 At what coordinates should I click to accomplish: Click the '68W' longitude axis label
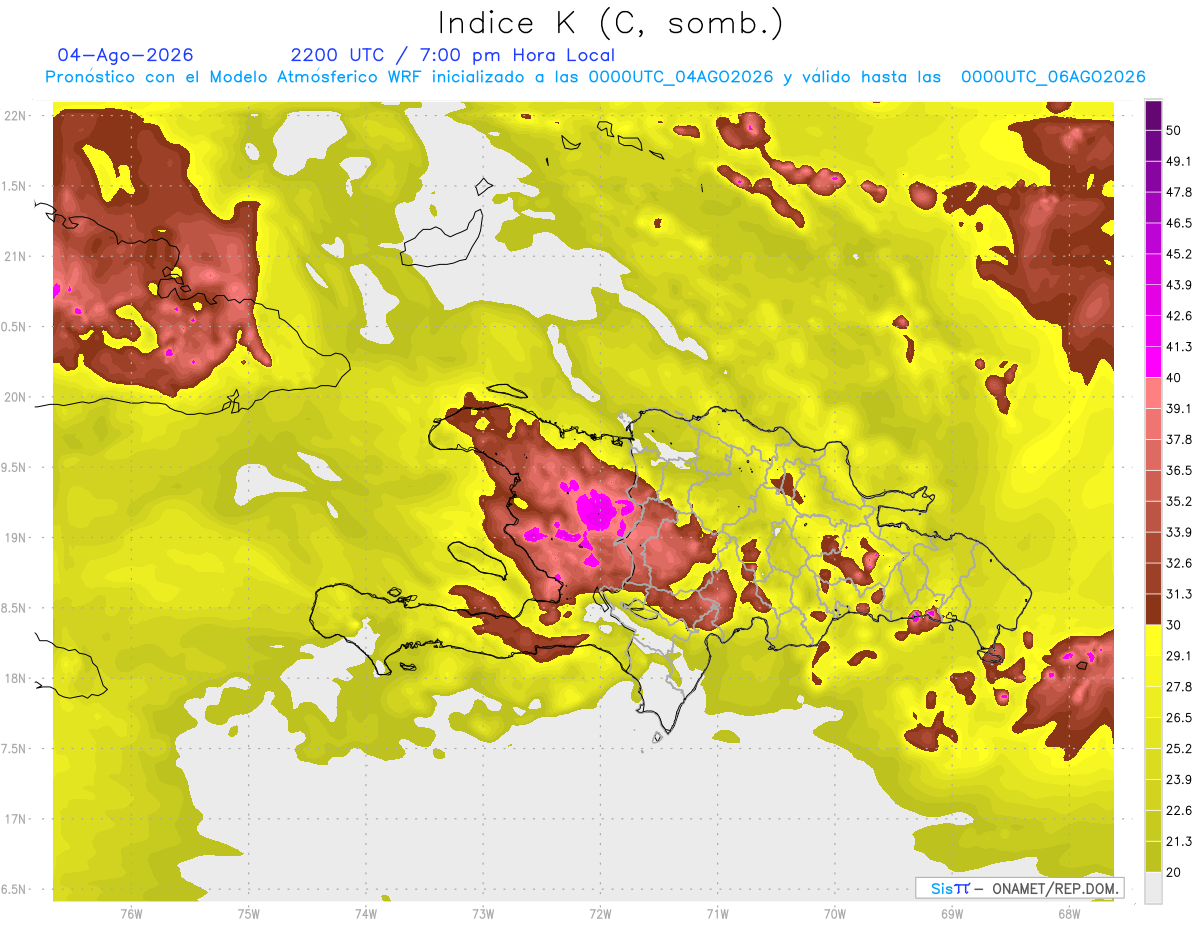click(x=1068, y=913)
